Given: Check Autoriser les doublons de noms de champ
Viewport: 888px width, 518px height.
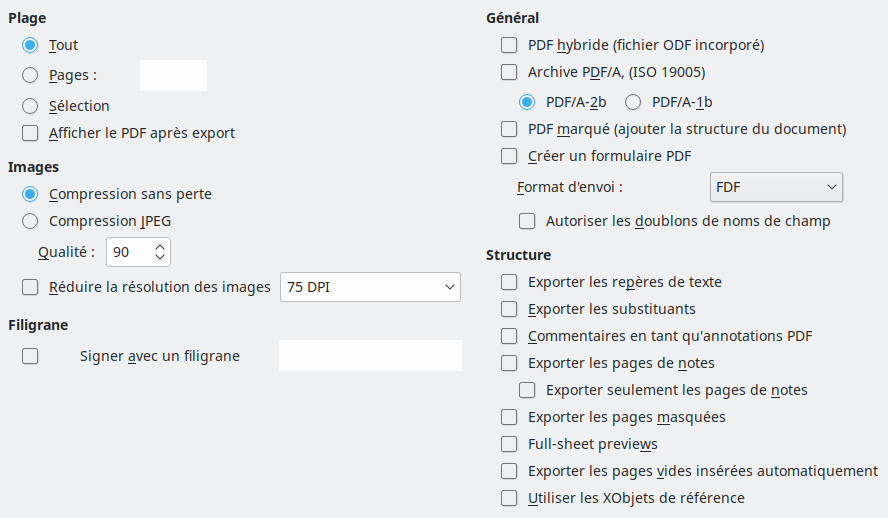Looking at the screenshot, I should click(x=527, y=221).
